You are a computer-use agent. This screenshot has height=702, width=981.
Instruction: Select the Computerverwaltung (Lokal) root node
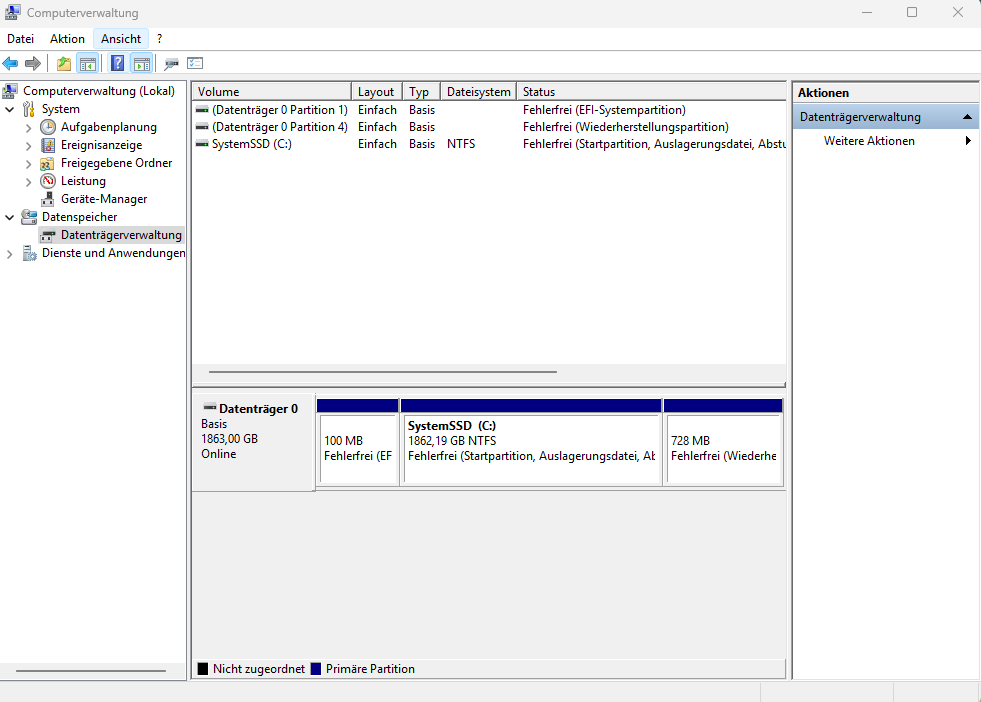pyautogui.click(x=99, y=91)
